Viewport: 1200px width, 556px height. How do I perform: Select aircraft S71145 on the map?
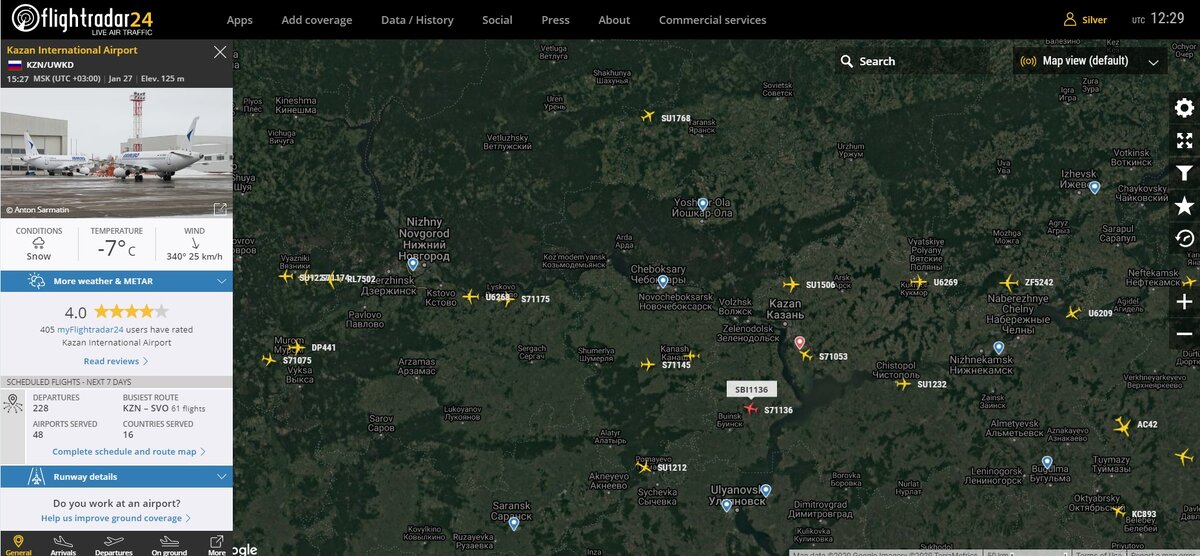coord(647,364)
